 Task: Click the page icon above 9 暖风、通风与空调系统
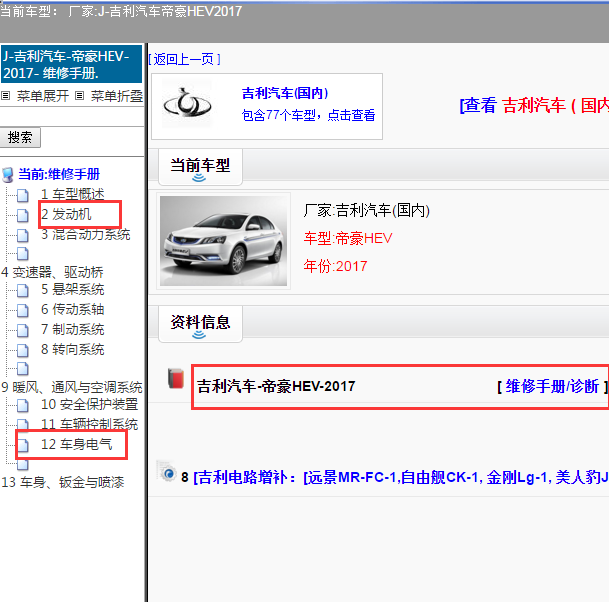point(23,368)
